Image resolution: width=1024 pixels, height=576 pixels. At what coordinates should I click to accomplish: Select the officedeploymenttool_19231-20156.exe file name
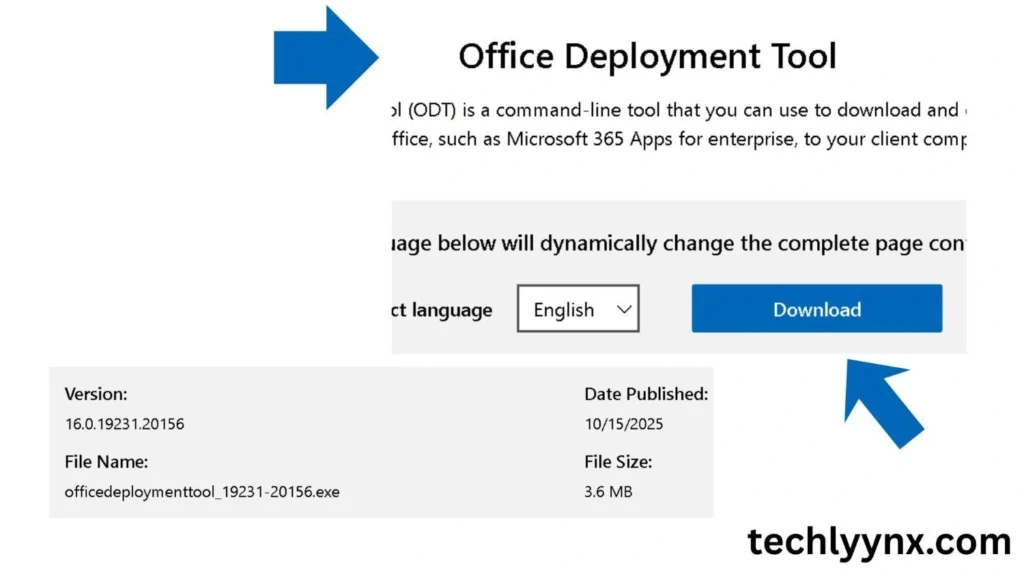point(202,492)
